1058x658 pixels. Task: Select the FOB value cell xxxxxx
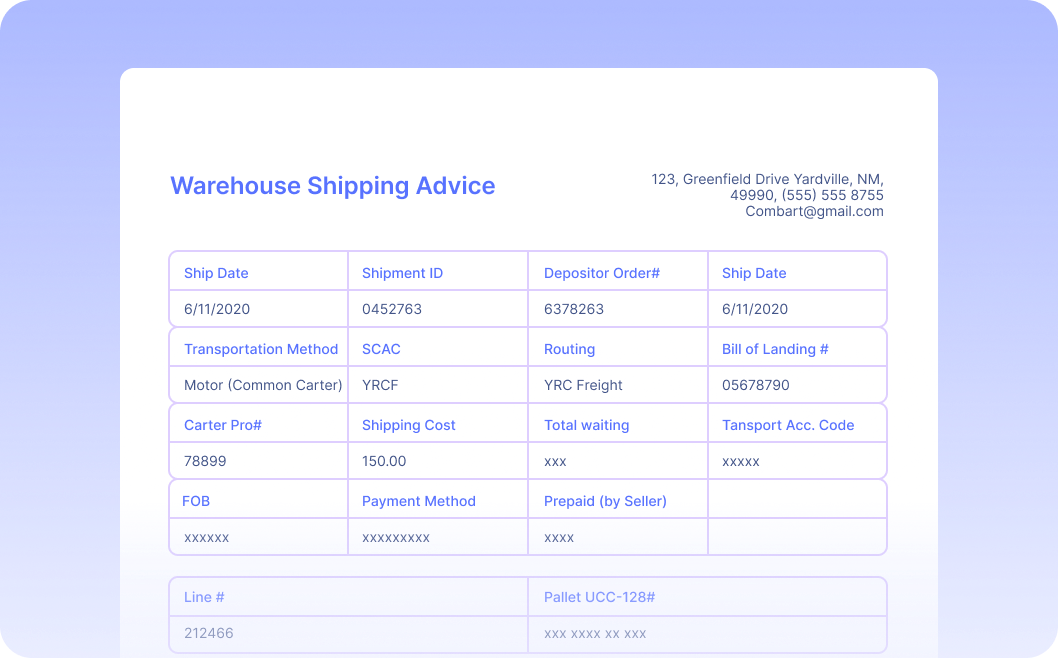258,537
